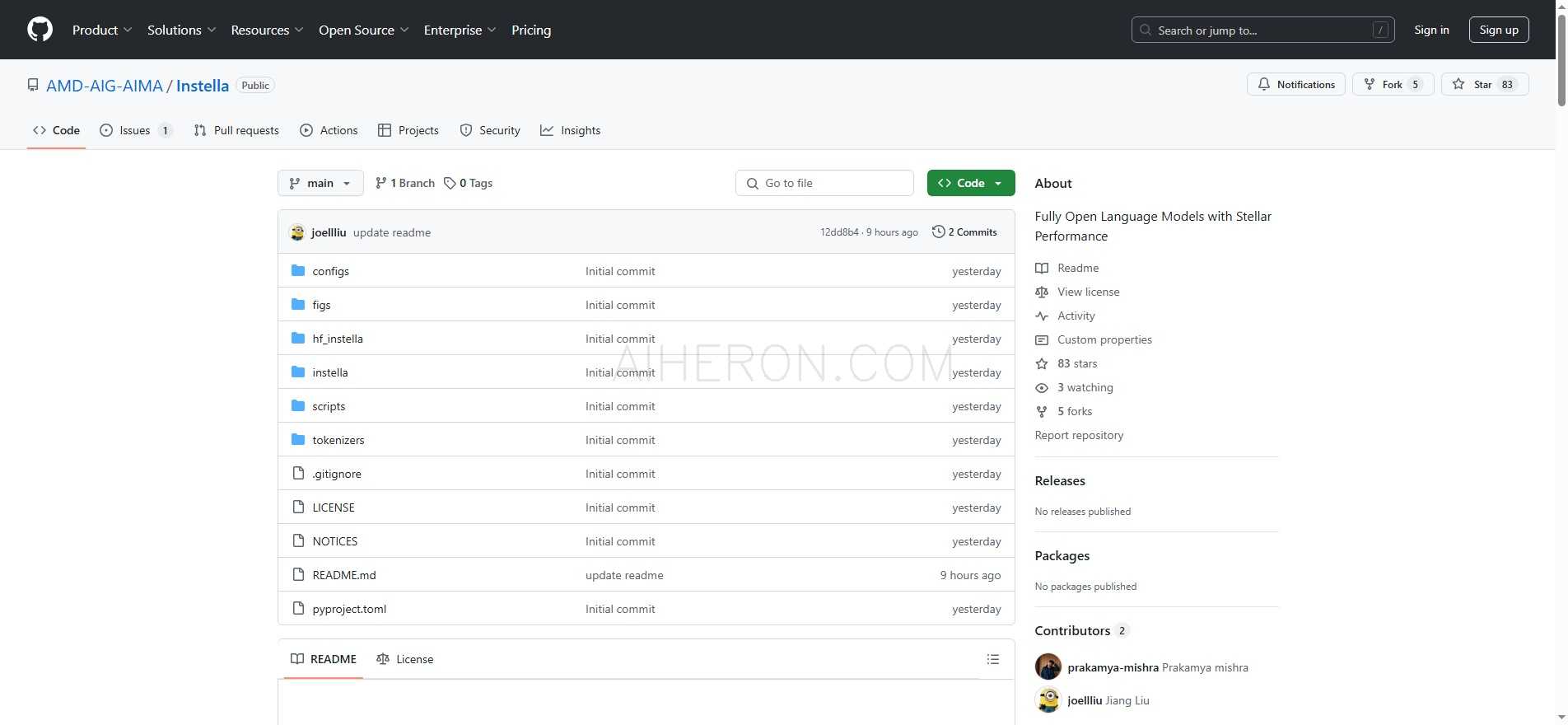Star the Instella repository
This screenshot has height=725, width=1568.
(x=1484, y=85)
